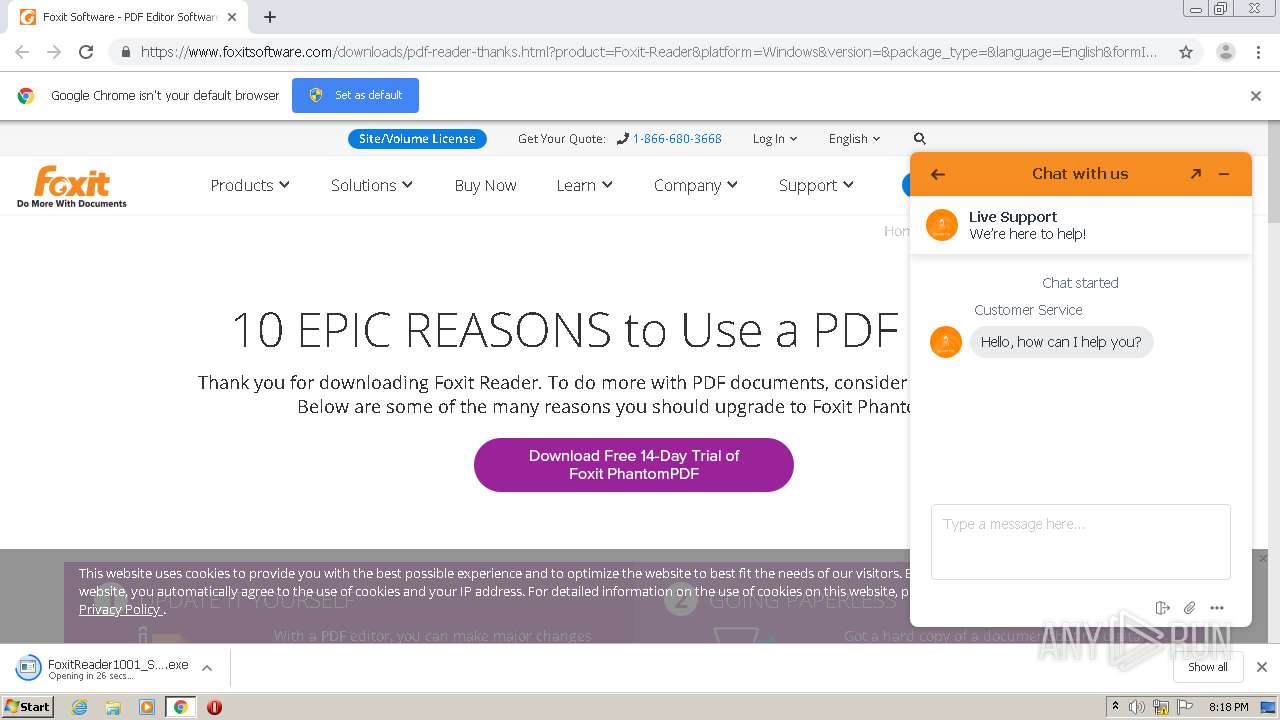Viewport: 1280px width, 720px height.
Task: Open the Chrome profile avatar
Action: coord(1225,52)
